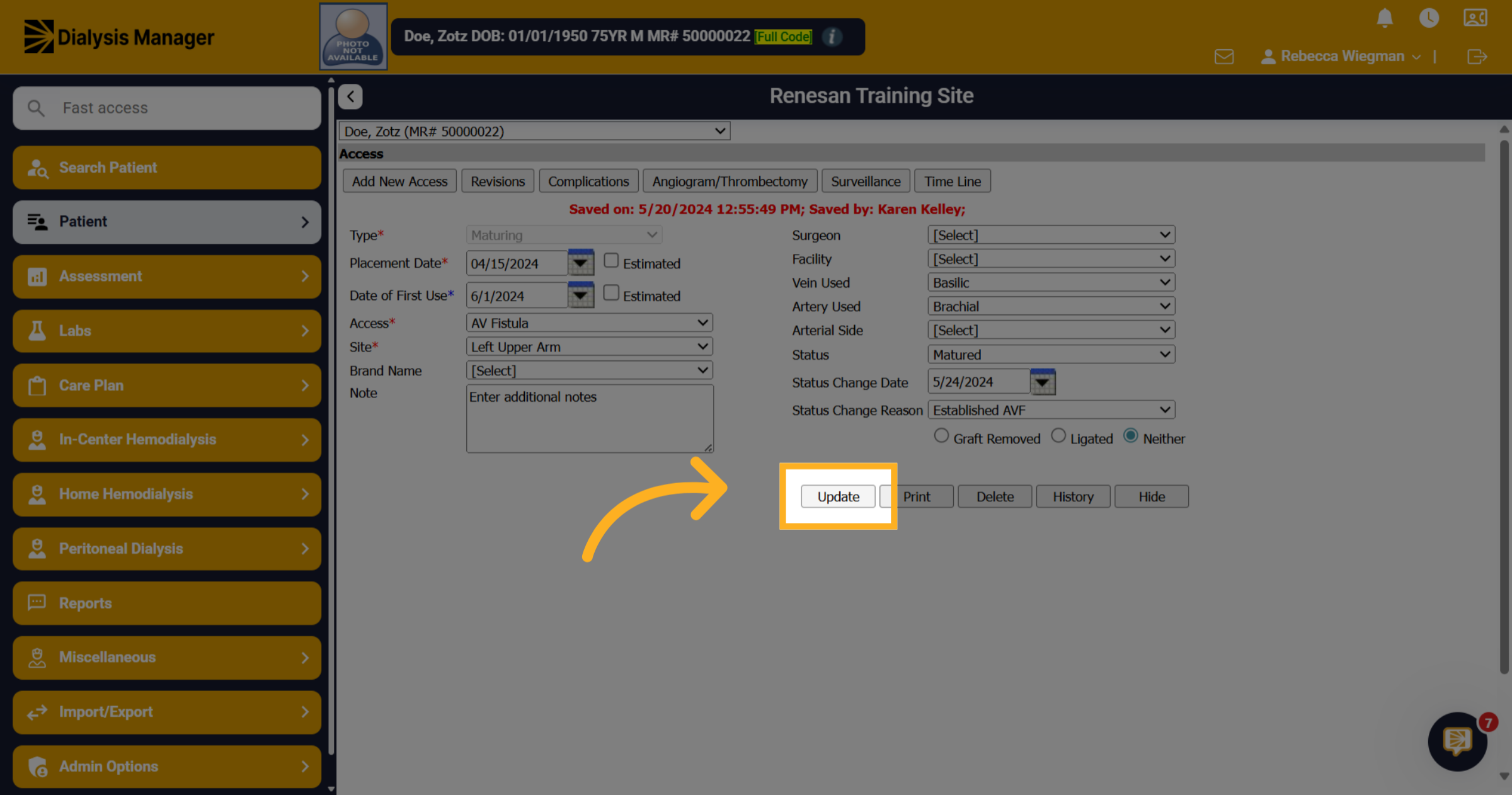Image resolution: width=1512 pixels, height=795 pixels.
Task: Click the patient info icon next to Full Code
Action: [x=832, y=37]
